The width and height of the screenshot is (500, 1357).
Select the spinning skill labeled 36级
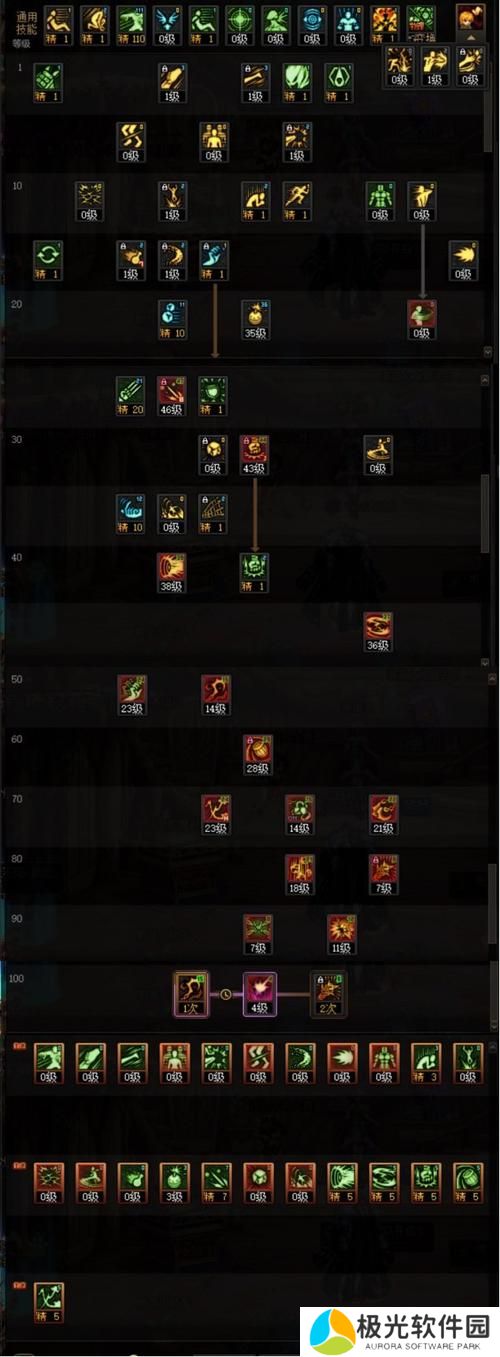[x=379, y=631]
